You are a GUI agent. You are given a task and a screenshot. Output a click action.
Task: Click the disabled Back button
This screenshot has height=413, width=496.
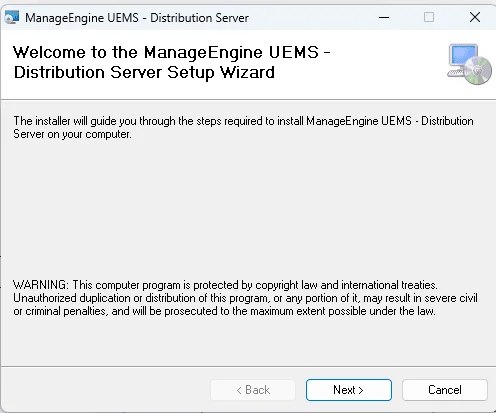tap(253, 390)
